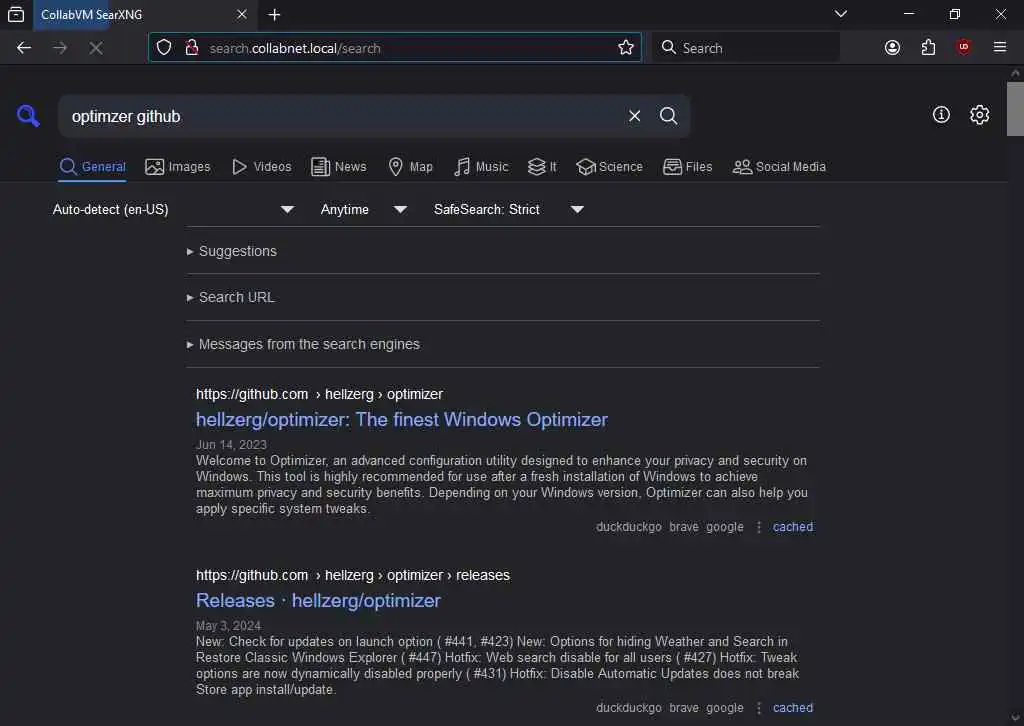Open the Auto-detect (en-US) language dropdown
This screenshot has width=1024, height=726.
point(174,210)
